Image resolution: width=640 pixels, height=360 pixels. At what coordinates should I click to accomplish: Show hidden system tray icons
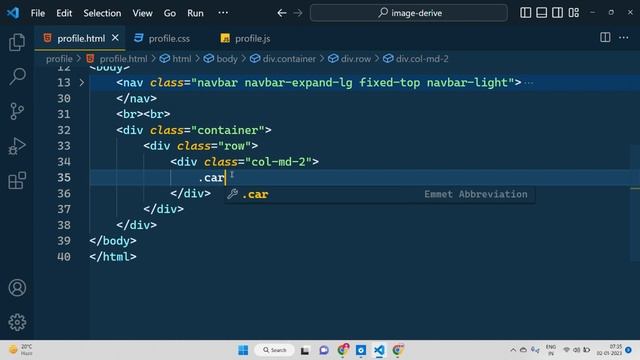click(513, 350)
